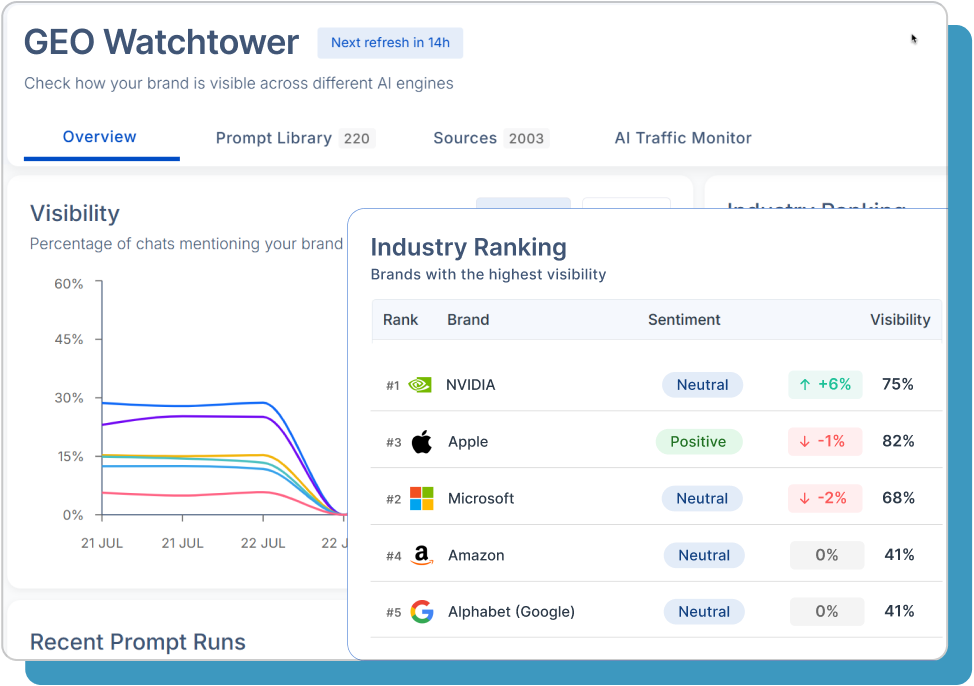Click the red down arrow in -2% badge
The width and height of the screenshot is (974, 686).
(x=805, y=498)
